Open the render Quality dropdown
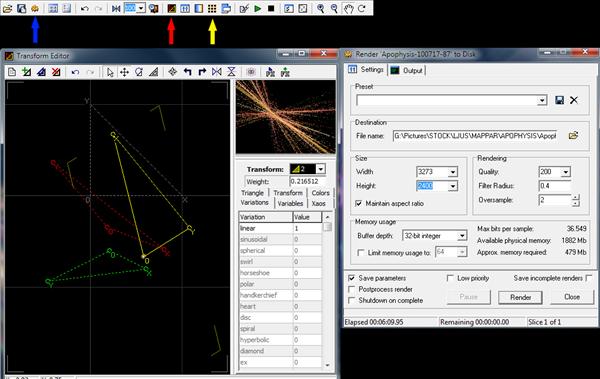Viewport: 600px width, 379px height. [566, 172]
